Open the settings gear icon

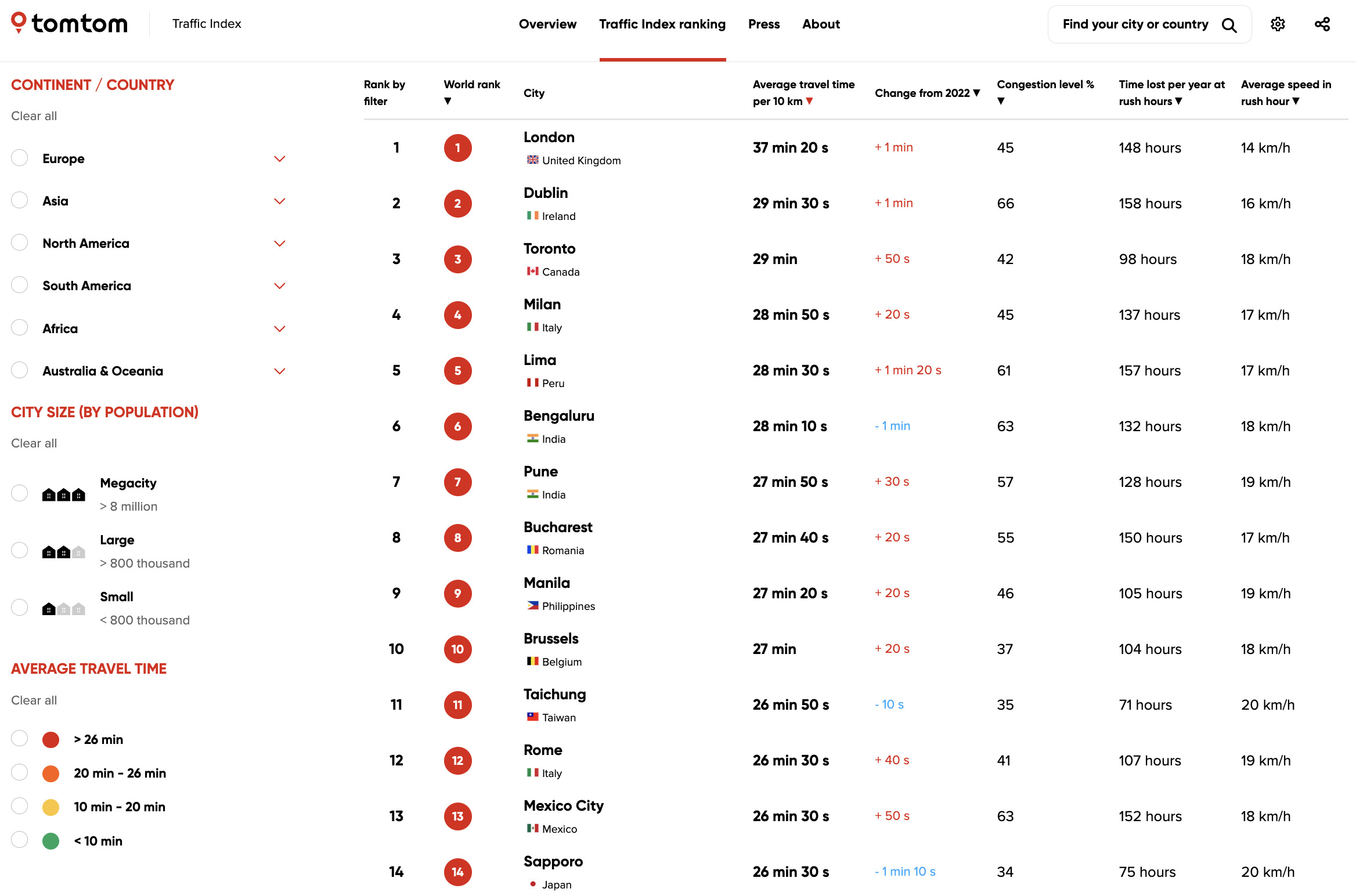pyautogui.click(x=1278, y=24)
